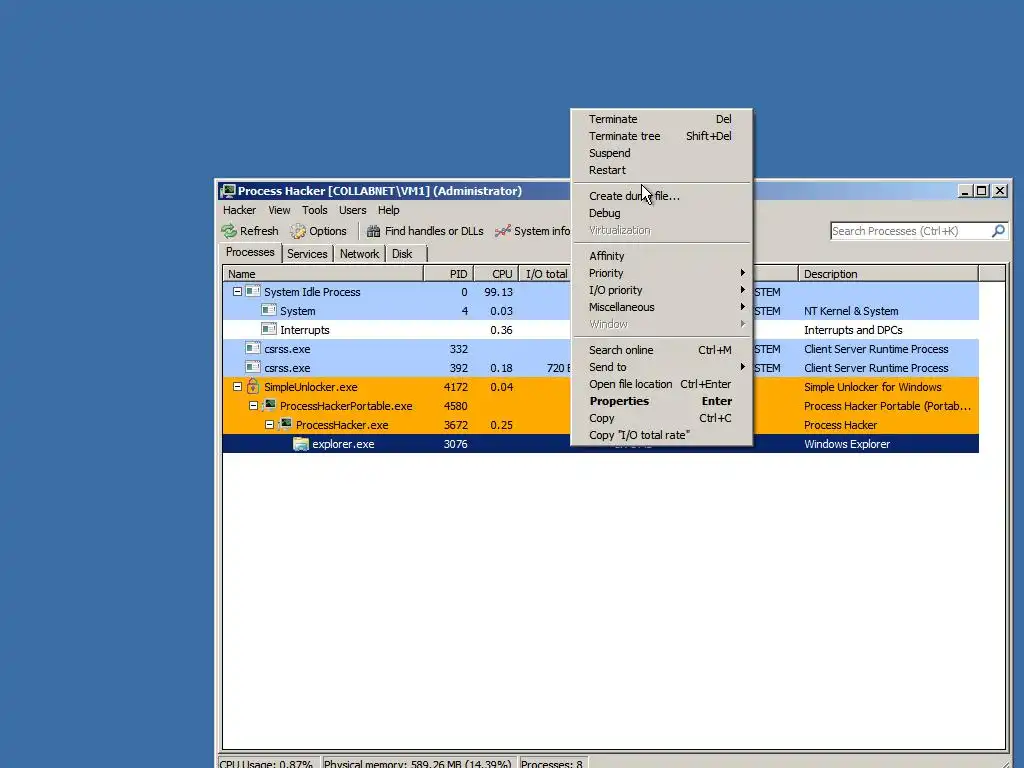Collapse the ProcessHackerPortable.exe tree node

point(253,406)
